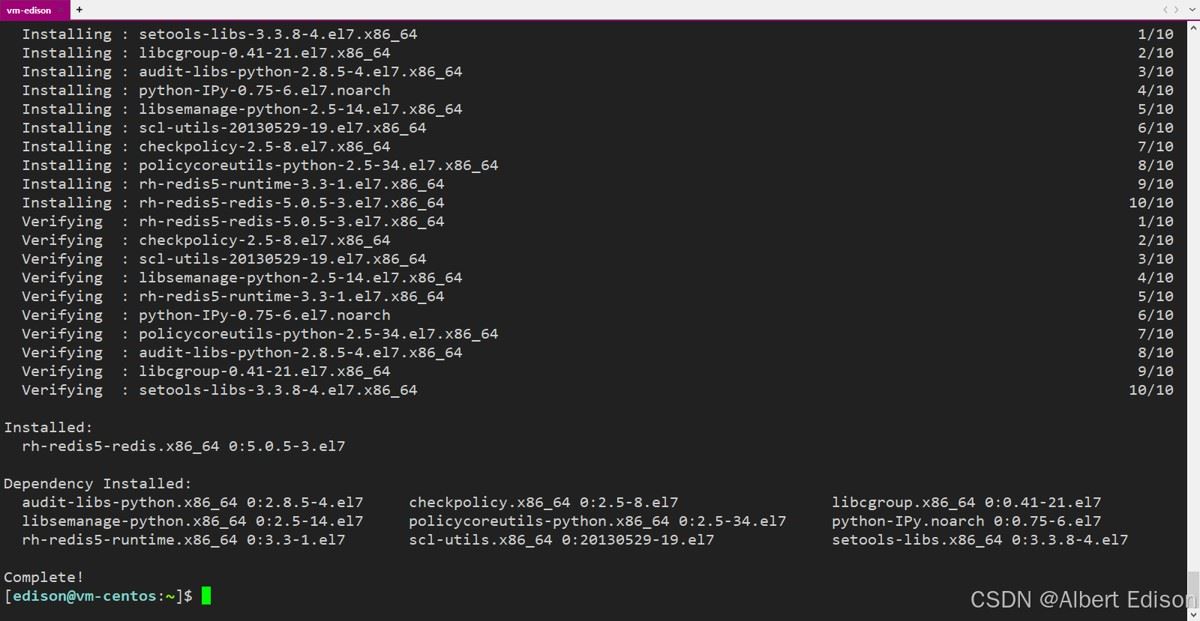1200x621 pixels.
Task: Open a new tab with the plus icon
Action: coord(80,9)
